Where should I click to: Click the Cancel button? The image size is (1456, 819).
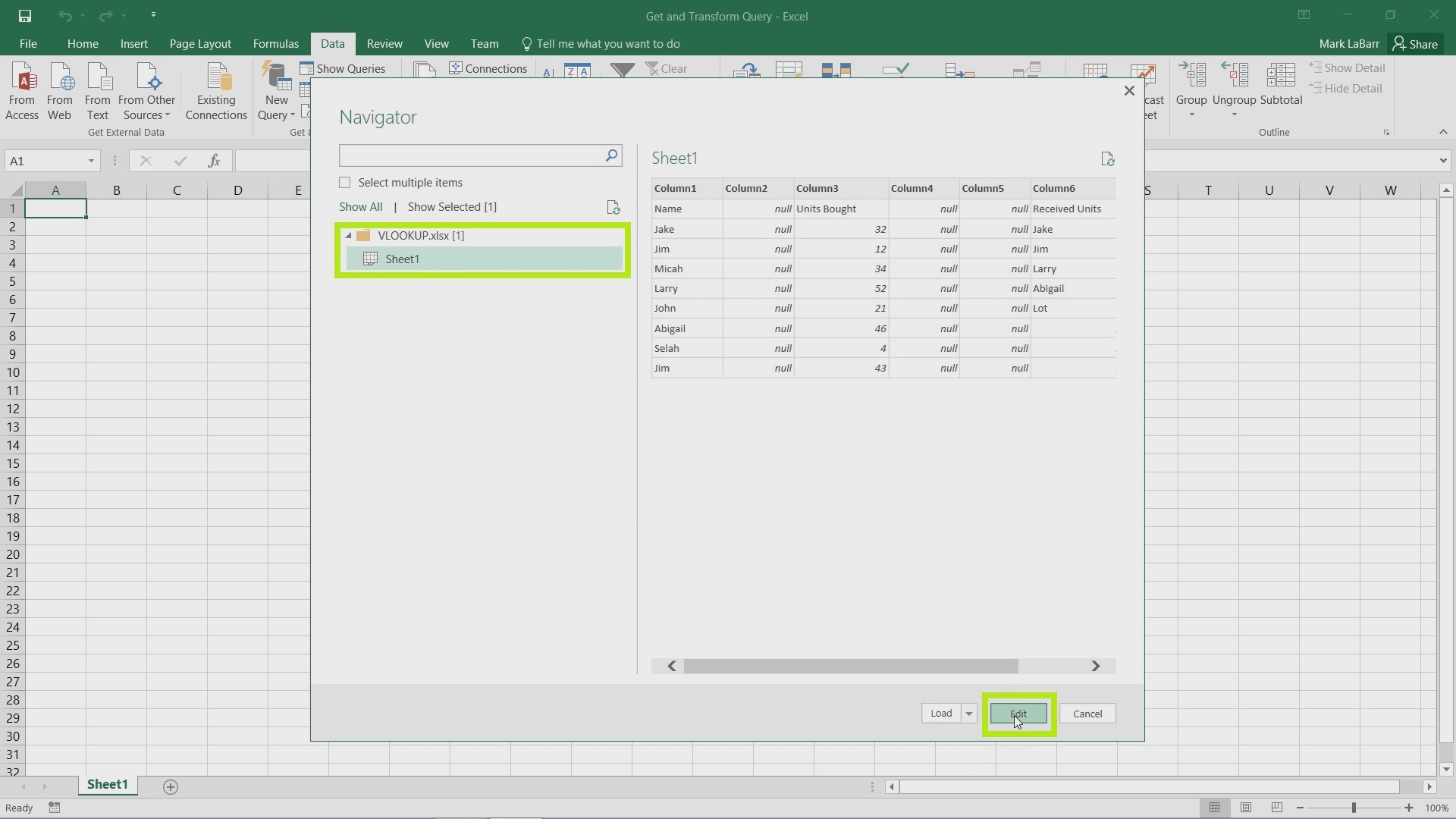1088,713
